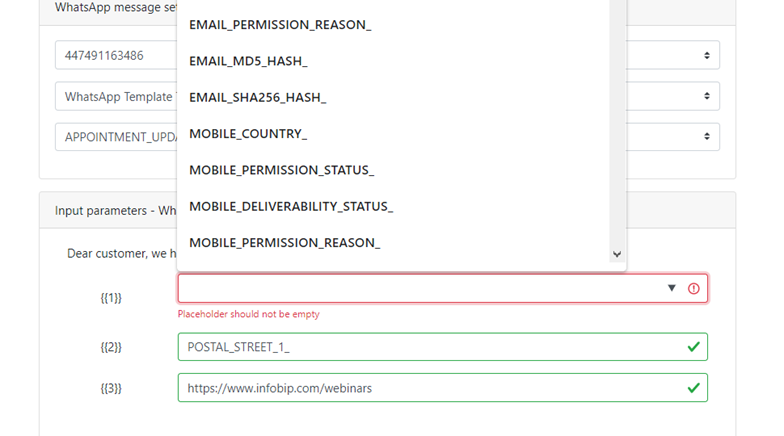Viewport: 784px width, 436px height.
Task: Click the red error icon in {{1}} field
Action: click(694, 288)
